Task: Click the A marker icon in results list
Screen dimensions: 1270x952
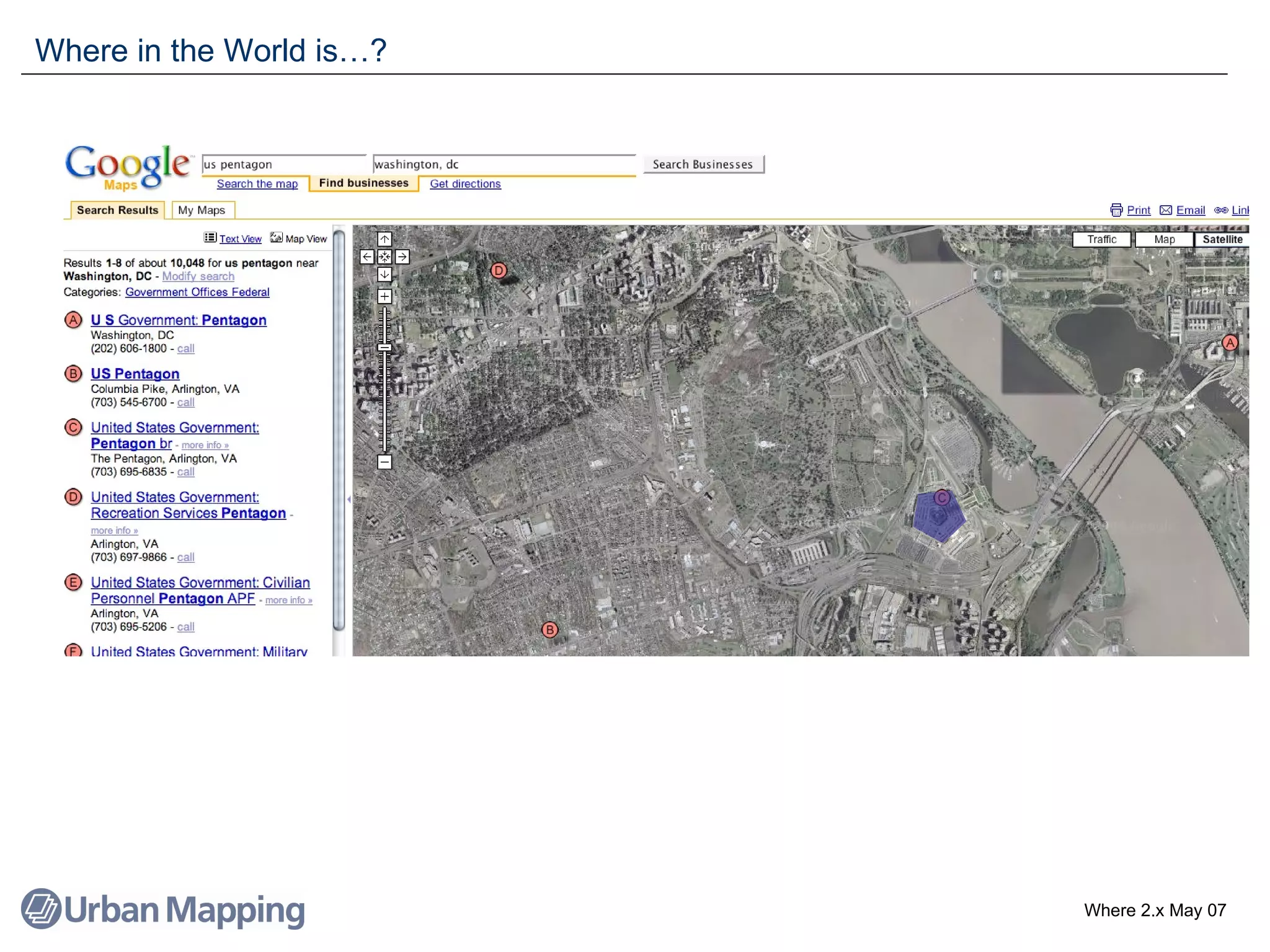Action: (73, 320)
